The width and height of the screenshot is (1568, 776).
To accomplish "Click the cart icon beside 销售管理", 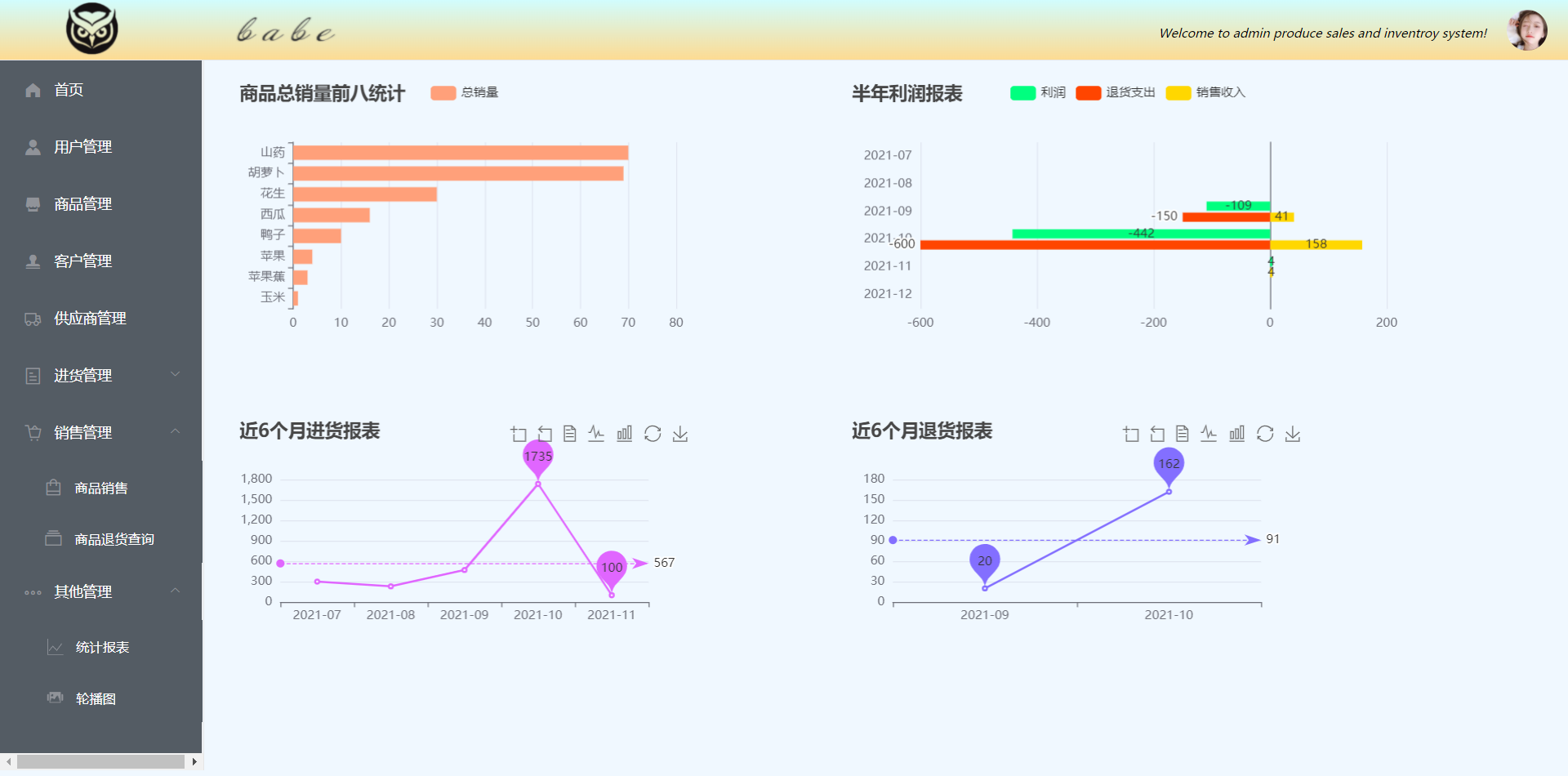I will point(33,433).
